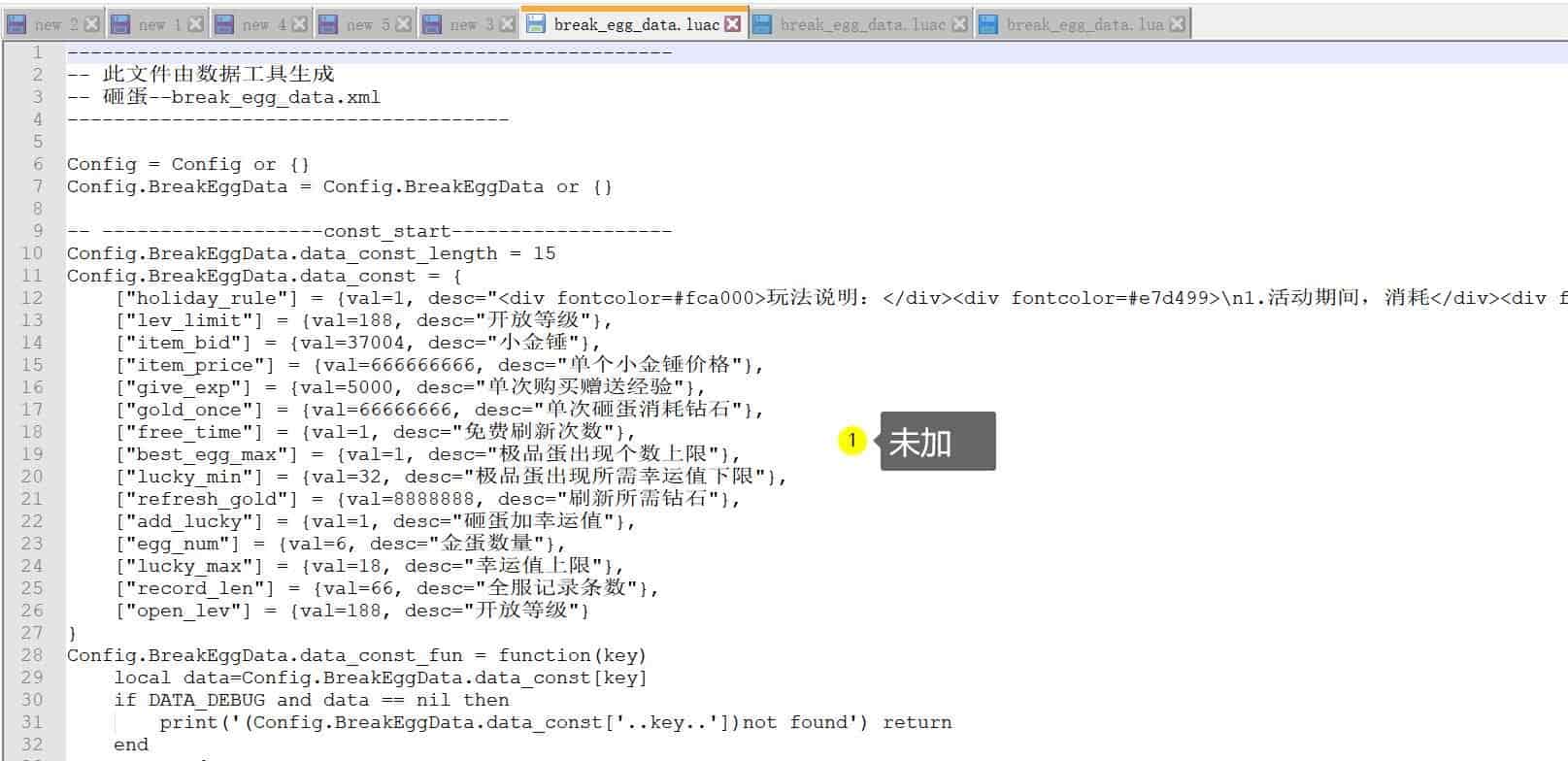1568x761 pixels.
Task: Switch to the inactive break_egg_data.luac tab
Action: 862,24
